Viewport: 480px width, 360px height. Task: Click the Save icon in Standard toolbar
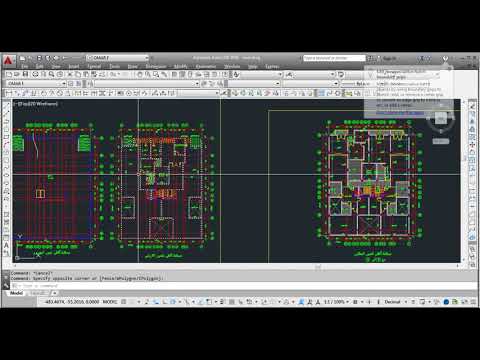pos(25,74)
